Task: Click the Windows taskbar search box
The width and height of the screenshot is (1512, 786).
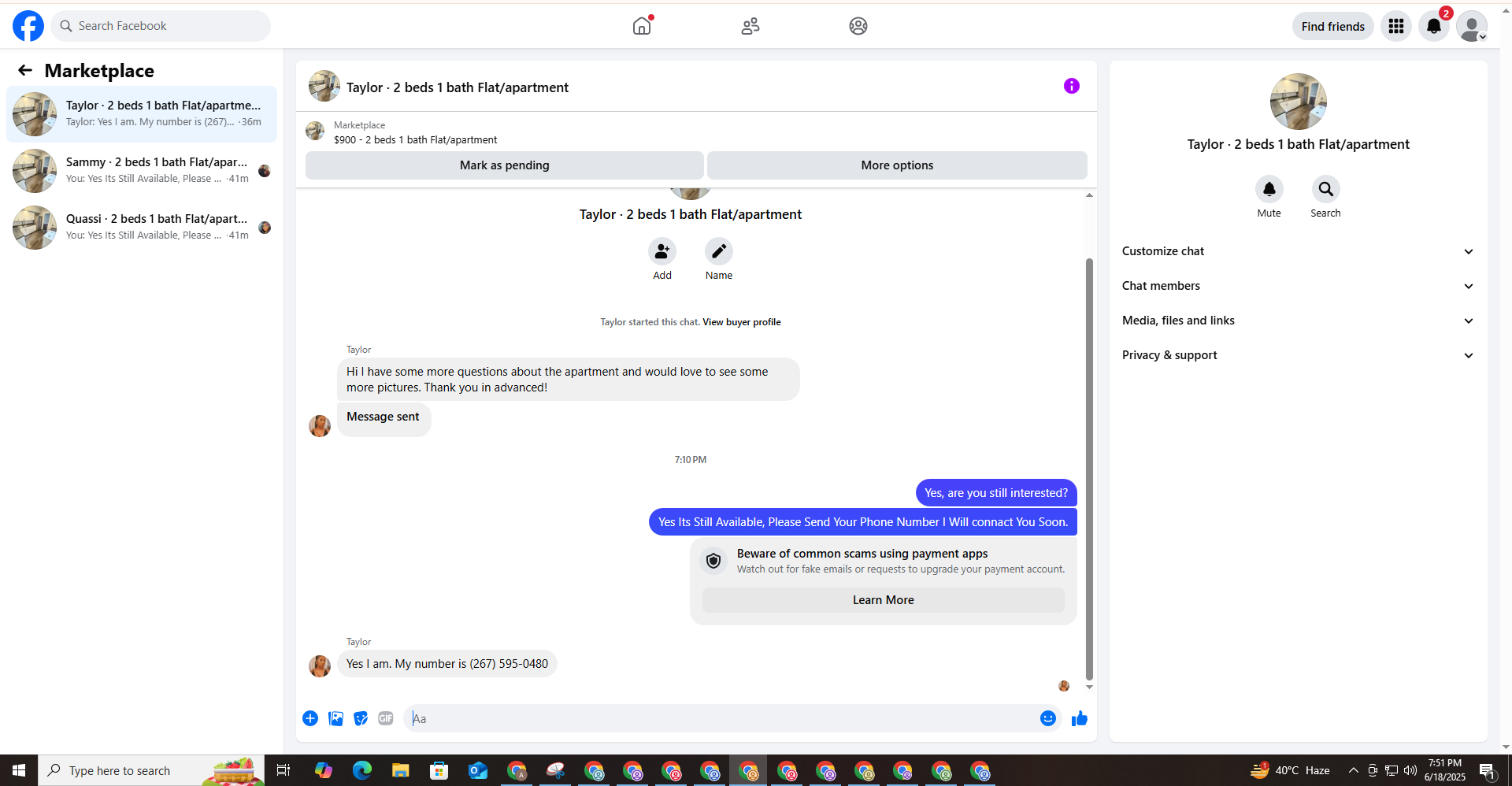Action: (151, 770)
